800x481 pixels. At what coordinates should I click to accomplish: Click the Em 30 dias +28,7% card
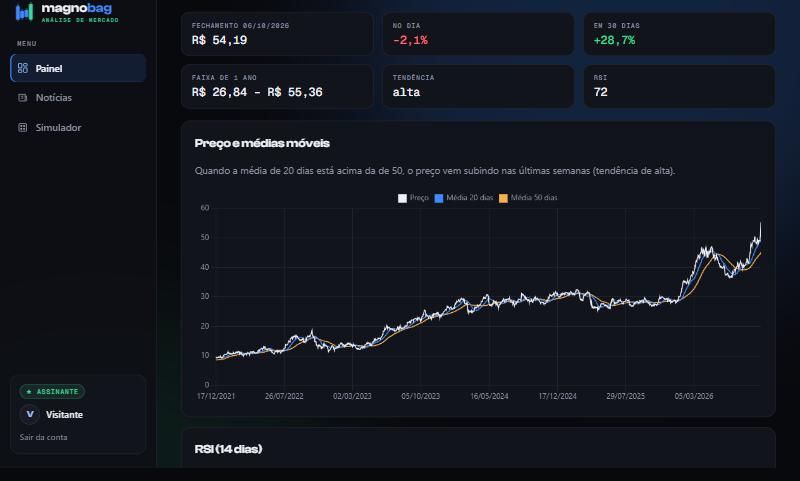(679, 34)
